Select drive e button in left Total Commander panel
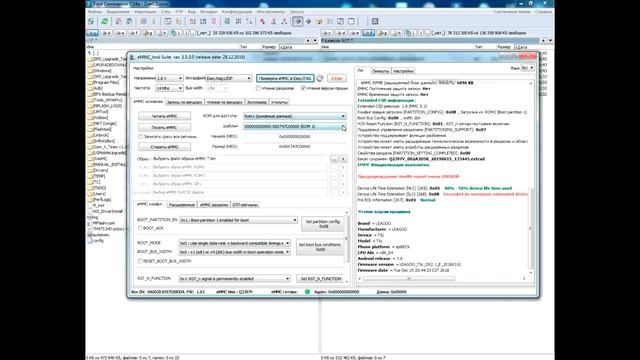 (120, 33)
